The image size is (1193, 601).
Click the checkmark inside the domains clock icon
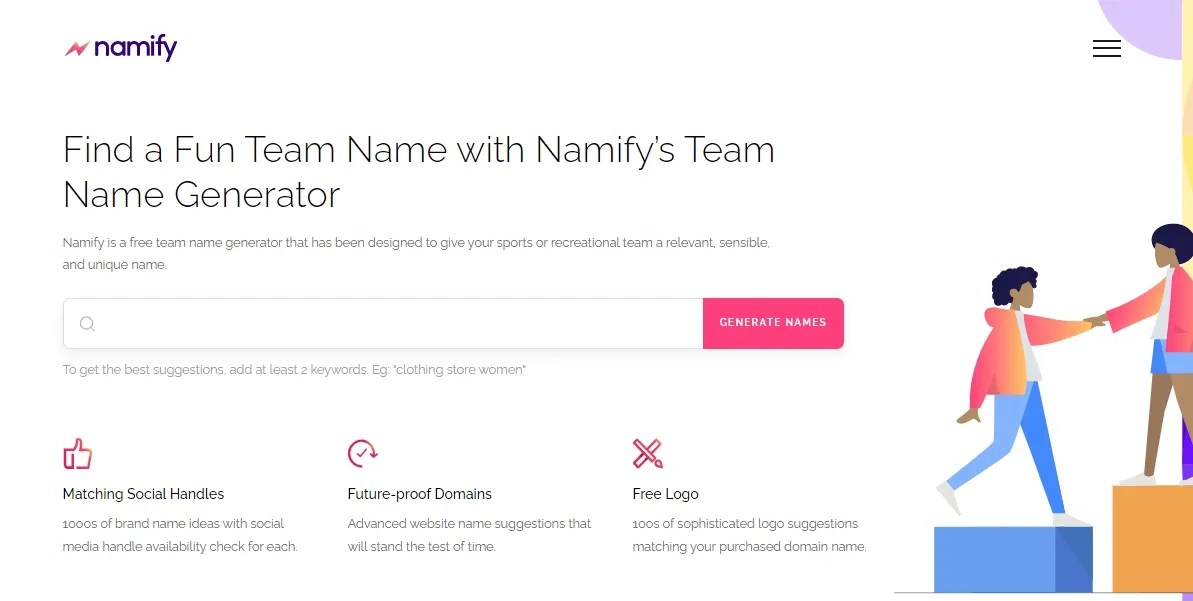click(361, 454)
